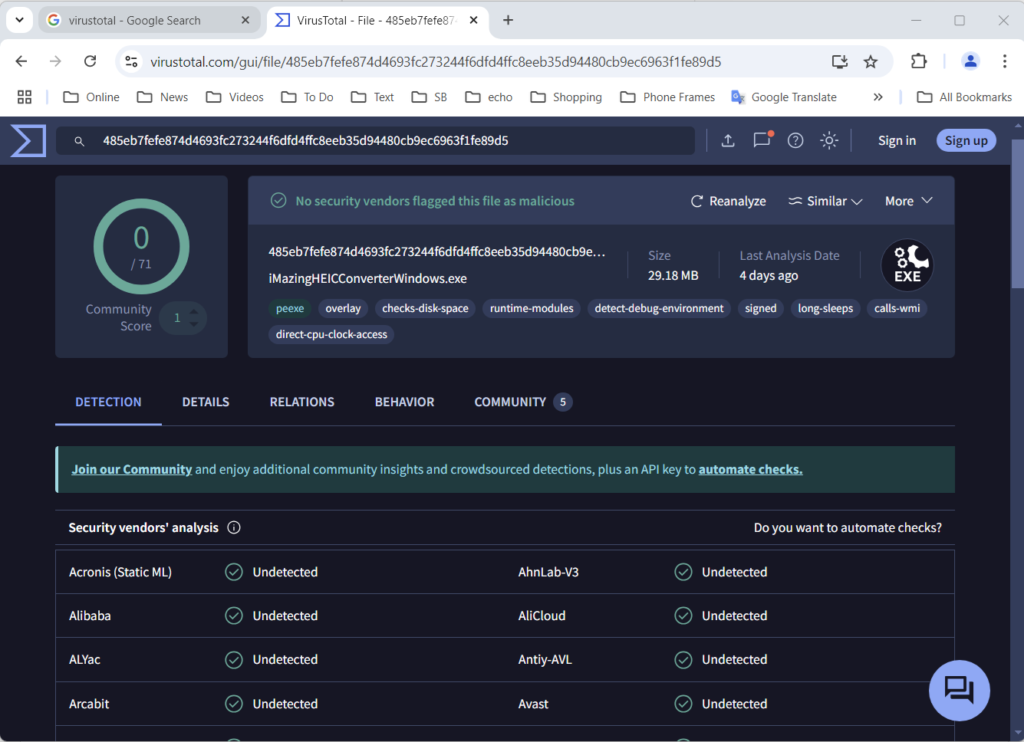
Task: Open the Online bookmarks folder
Action: [x=91, y=97]
